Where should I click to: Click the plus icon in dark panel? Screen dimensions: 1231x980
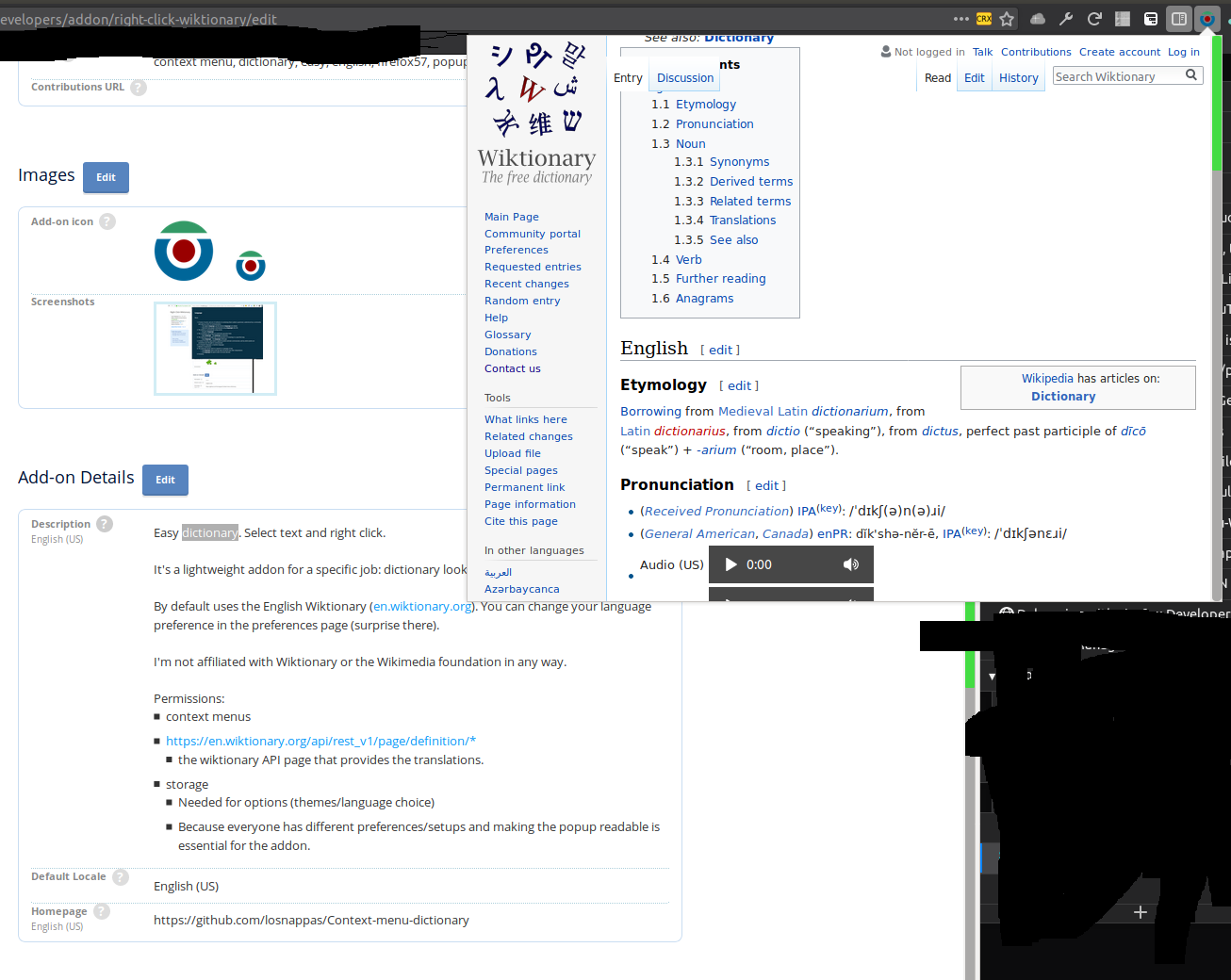(1141, 912)
